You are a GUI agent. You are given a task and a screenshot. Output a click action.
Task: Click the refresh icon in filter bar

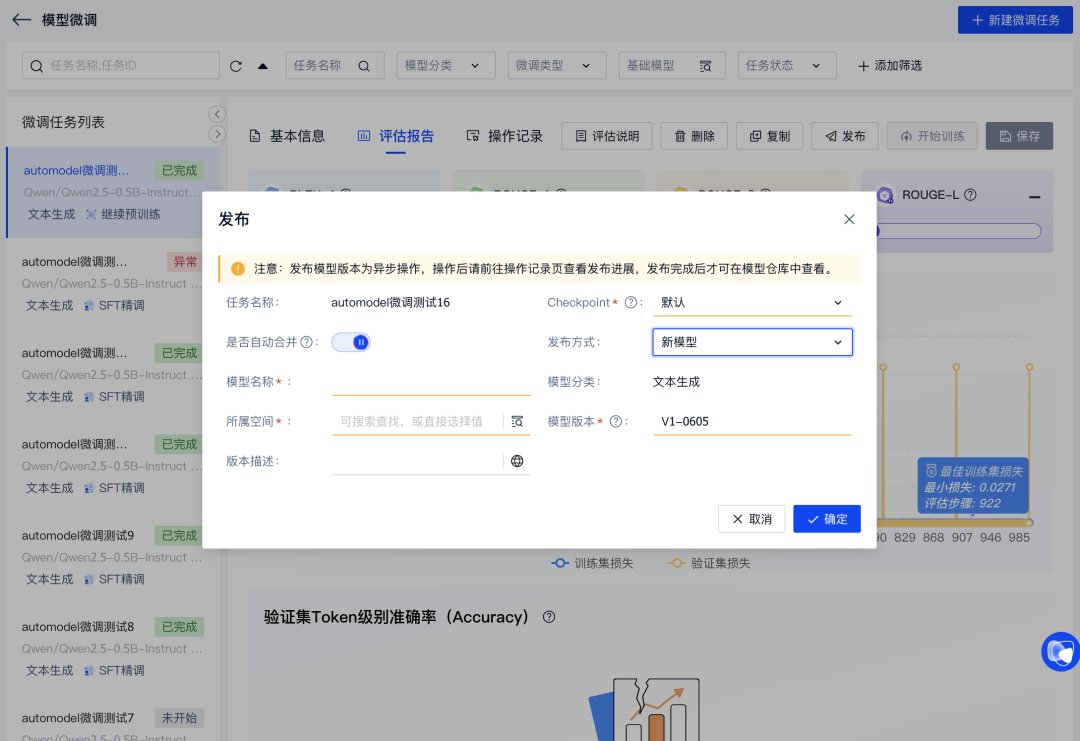click(x=236, y=66)
